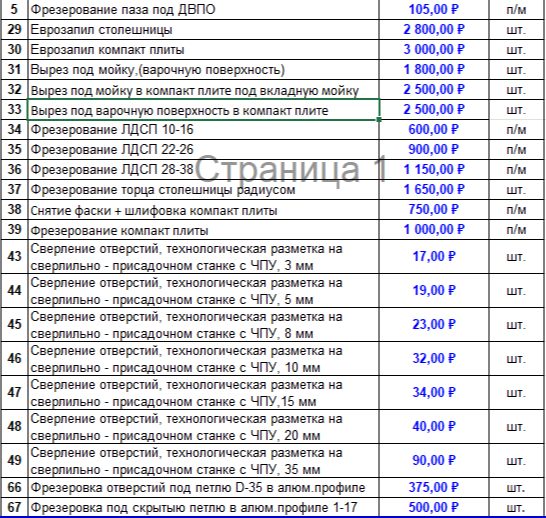Click price 750,00 ₽
Image resolution: width=546 pixels, height=518 pixels.
click(x=434, y=210)
